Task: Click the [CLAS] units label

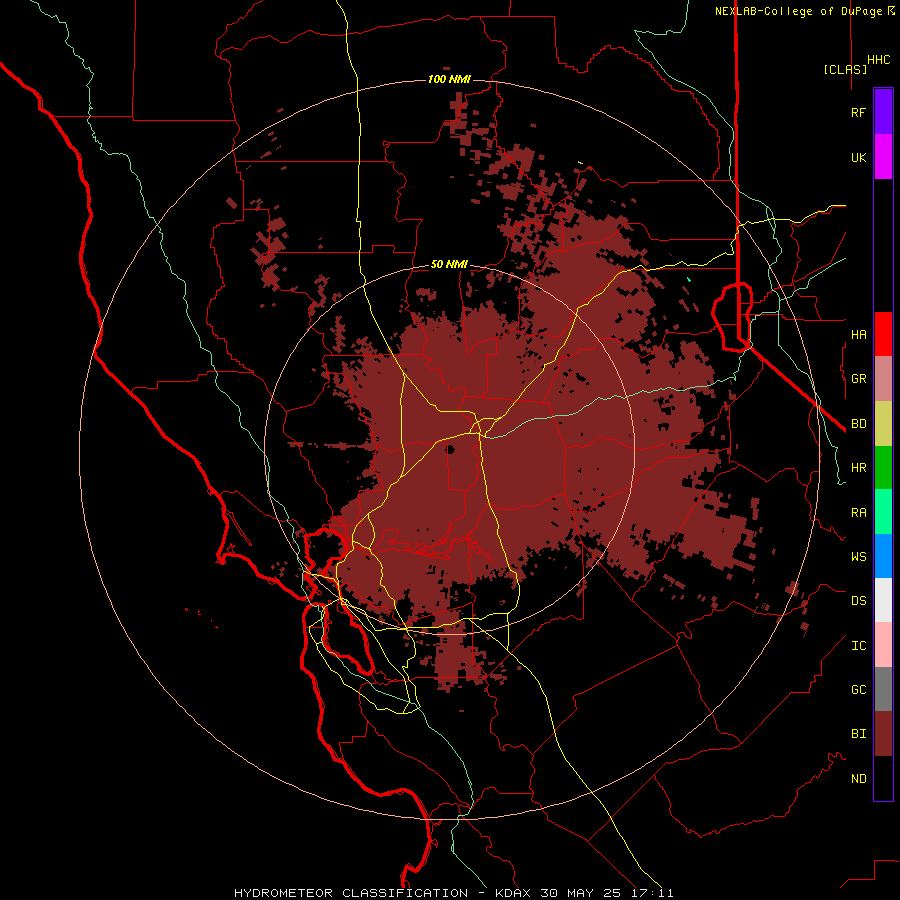Action: pos(845,69)
